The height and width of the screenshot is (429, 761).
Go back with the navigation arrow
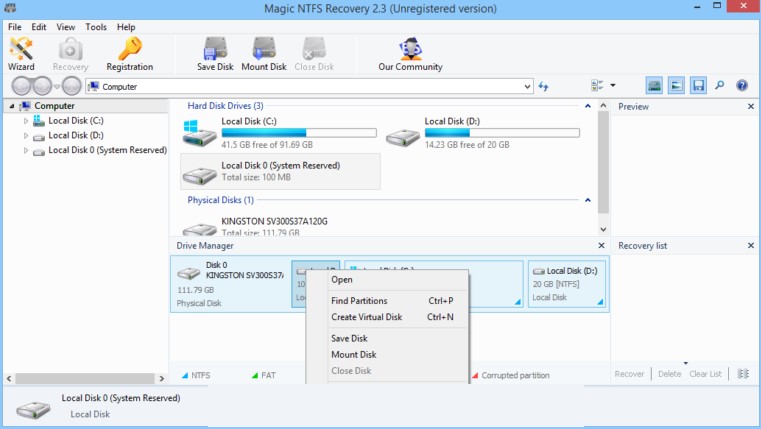point(22,86)
